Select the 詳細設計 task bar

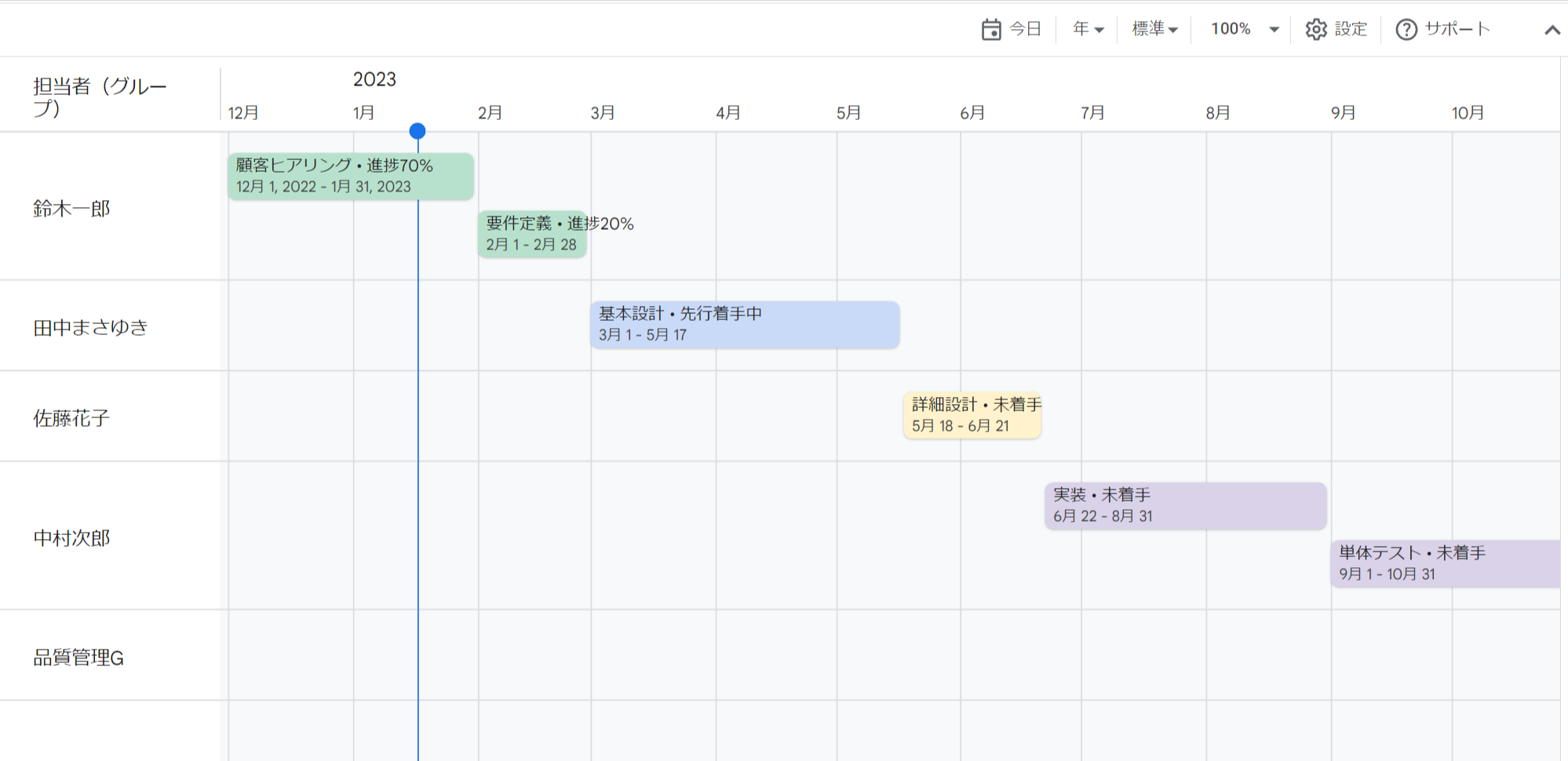[x=972, y=415]
